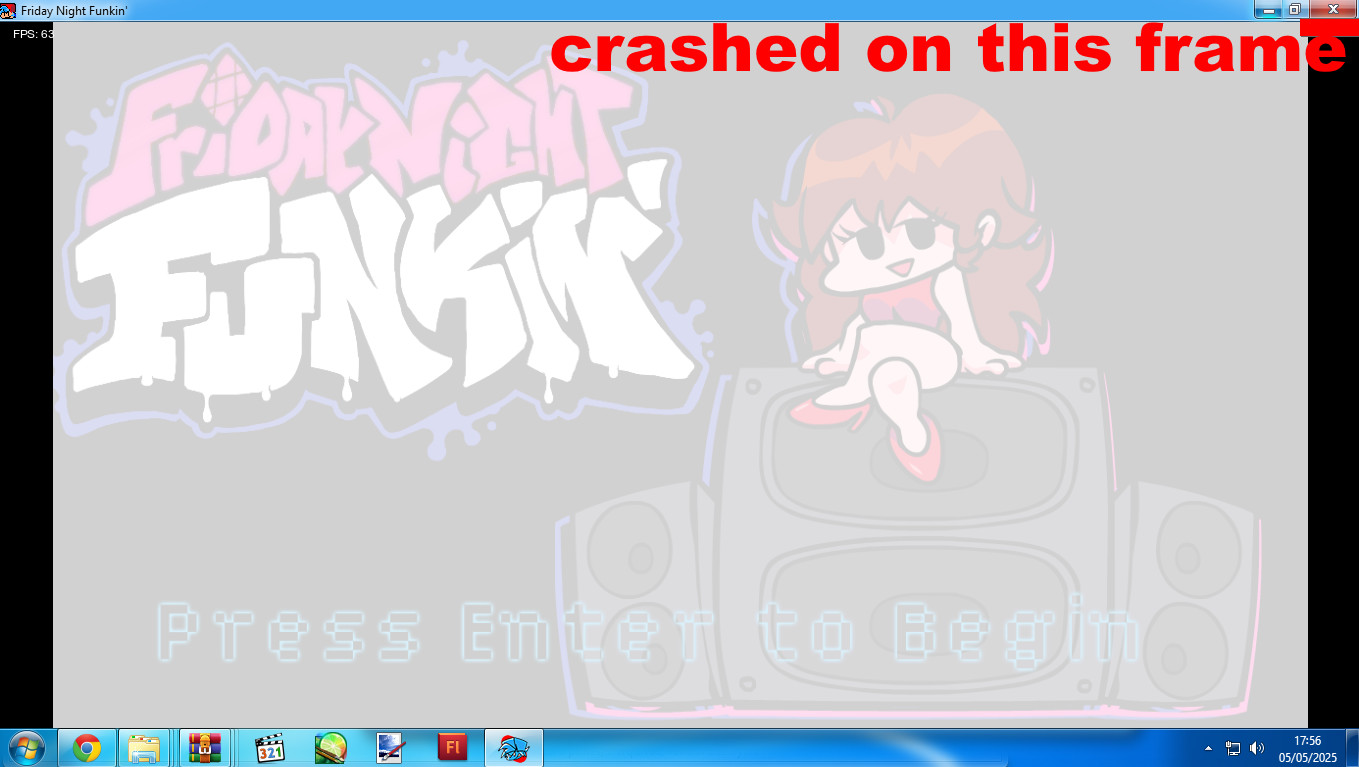Open Windows Explorer folder icon in taskbar

[145, 748]
